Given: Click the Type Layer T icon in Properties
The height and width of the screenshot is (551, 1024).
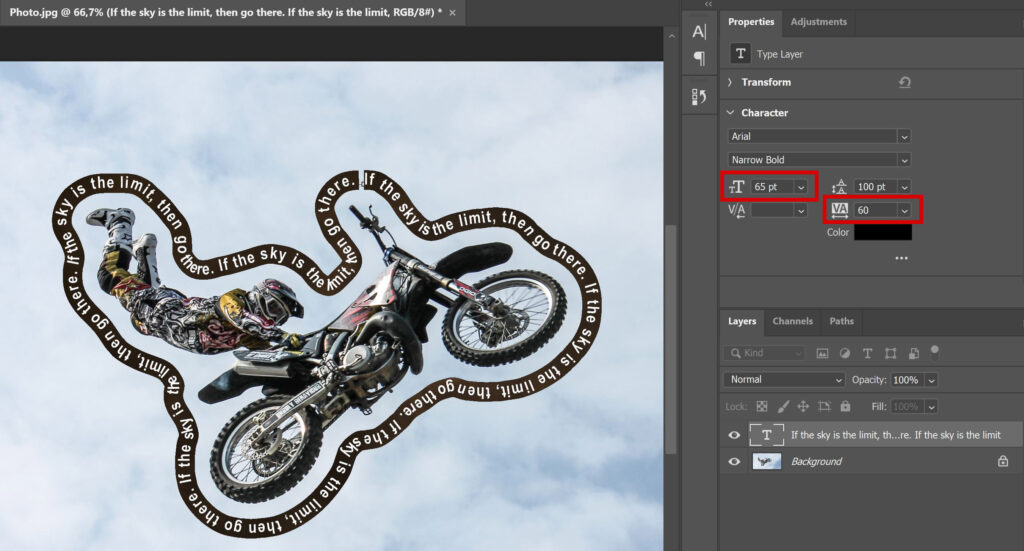Looking at the screenshot, I should point(740,54).
